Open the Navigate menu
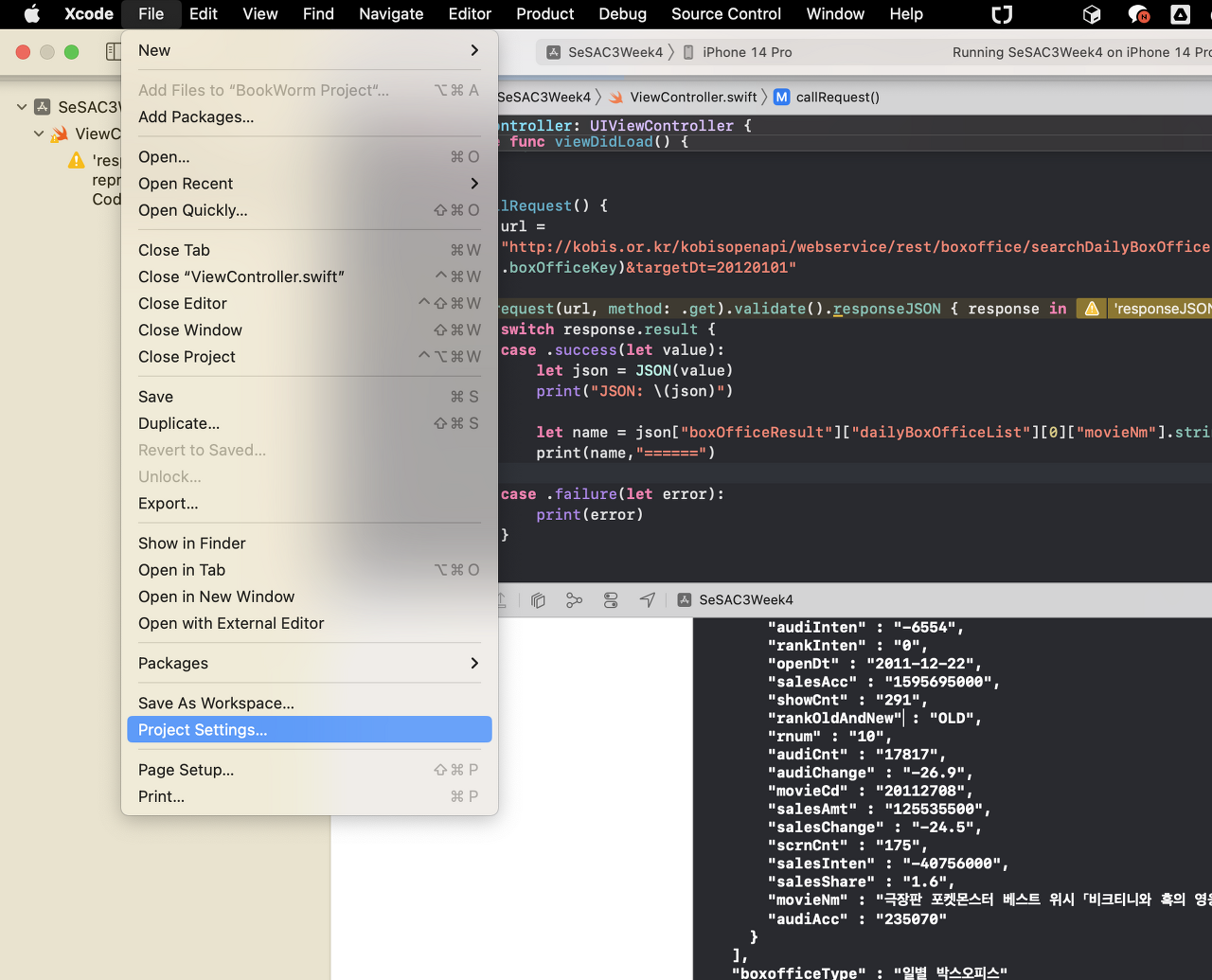Viewport: 1212px width, 980px height. (391, 14)
